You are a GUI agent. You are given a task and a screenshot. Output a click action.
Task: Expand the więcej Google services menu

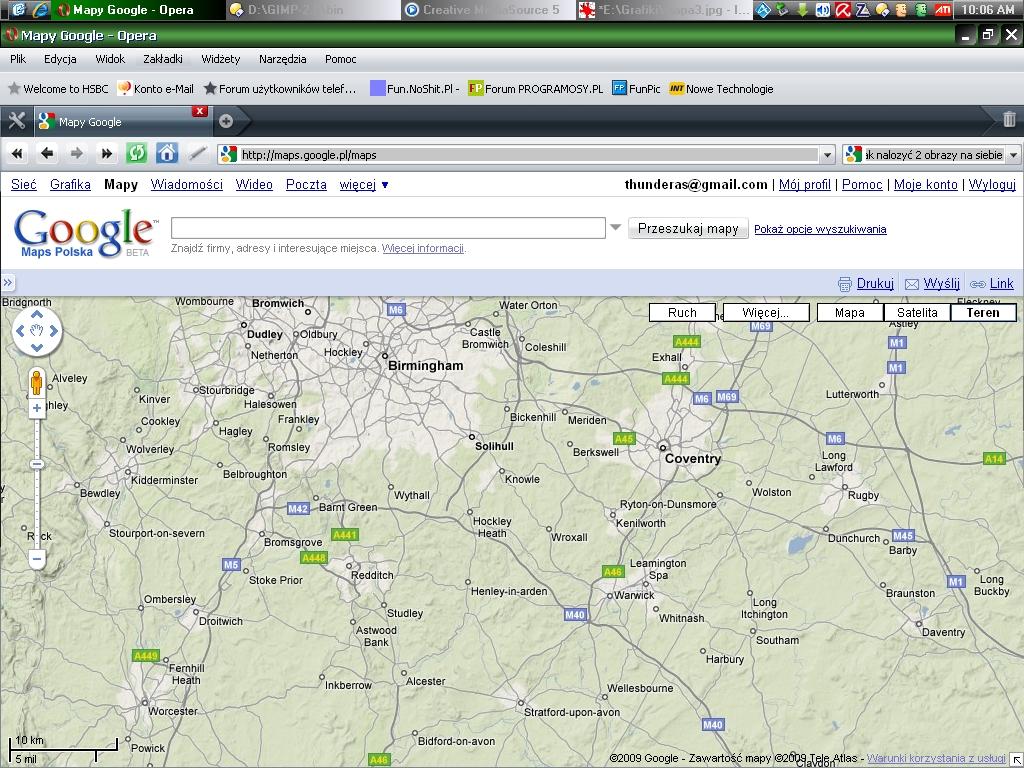[364, 184]
